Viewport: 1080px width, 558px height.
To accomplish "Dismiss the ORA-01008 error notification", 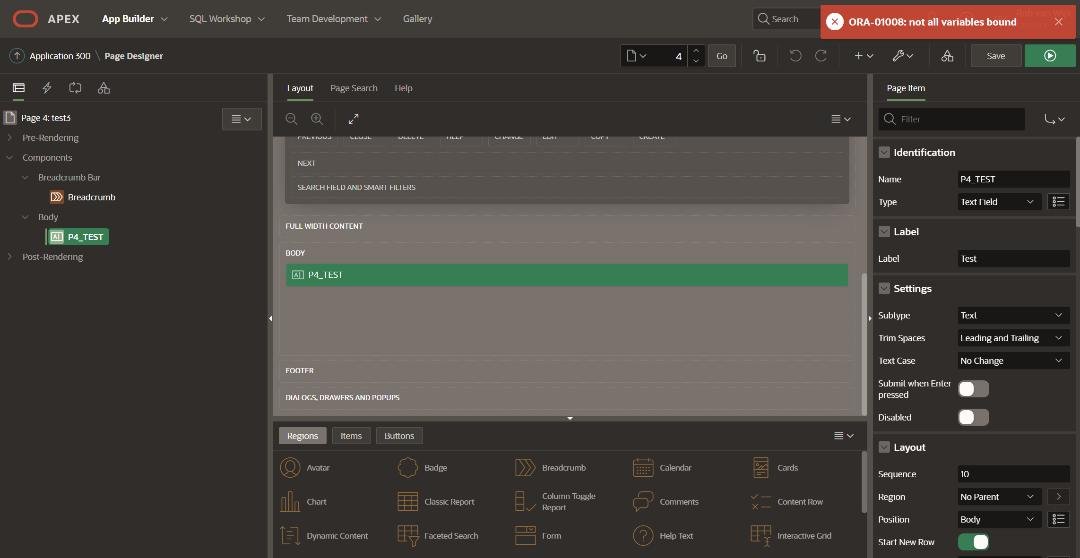I will point(1059,22).
